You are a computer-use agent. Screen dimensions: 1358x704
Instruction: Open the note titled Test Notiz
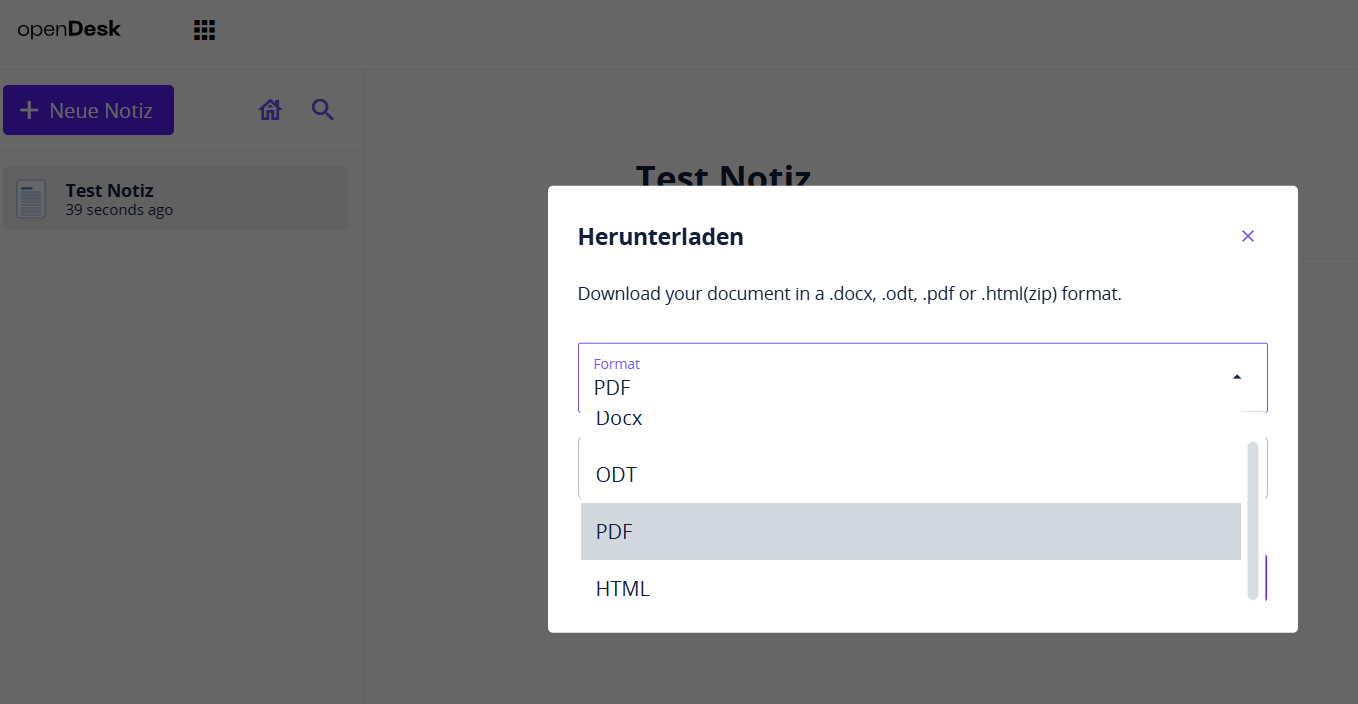109,190
